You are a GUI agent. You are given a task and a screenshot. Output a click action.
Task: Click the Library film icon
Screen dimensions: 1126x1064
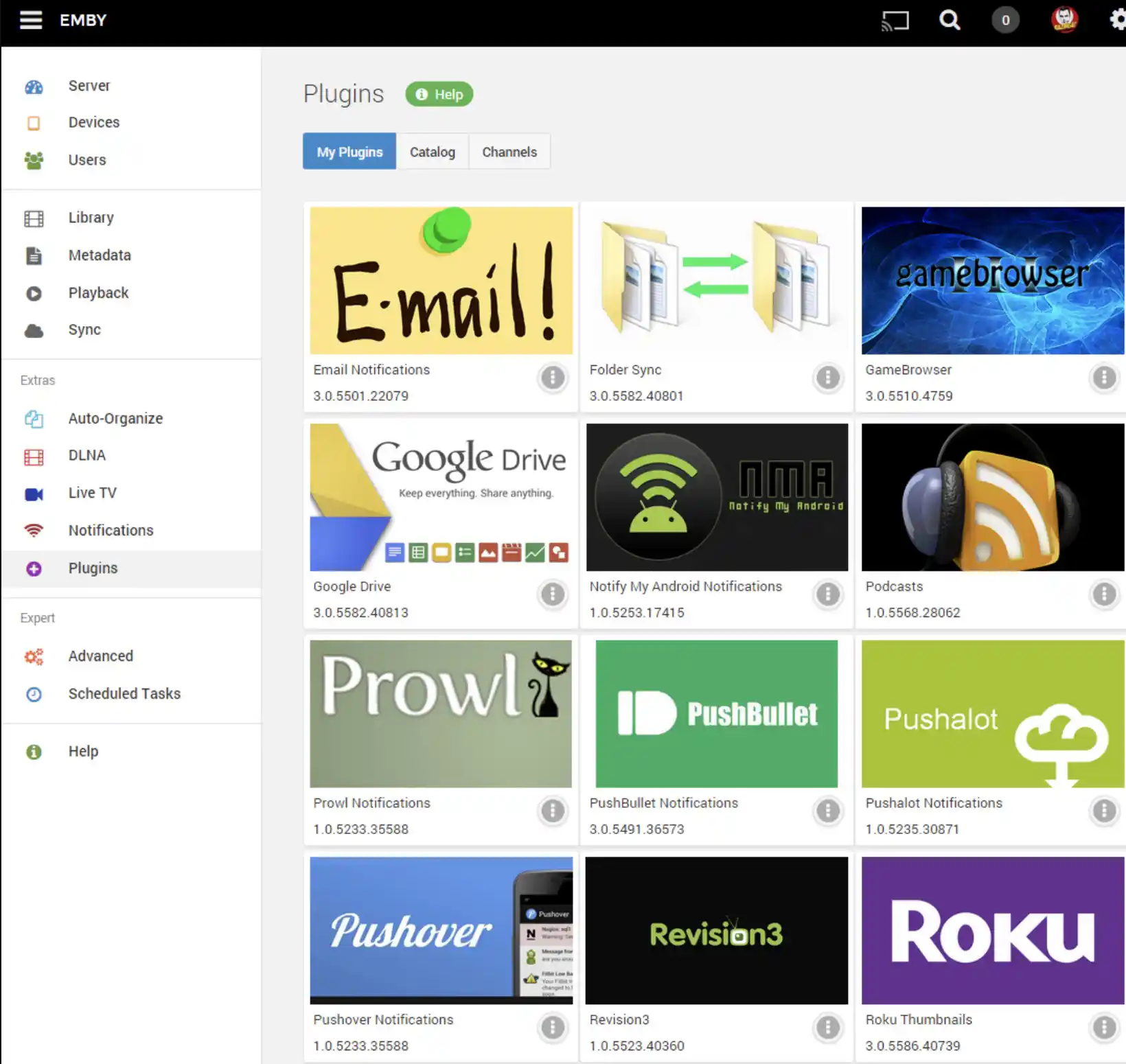(34, 218)
